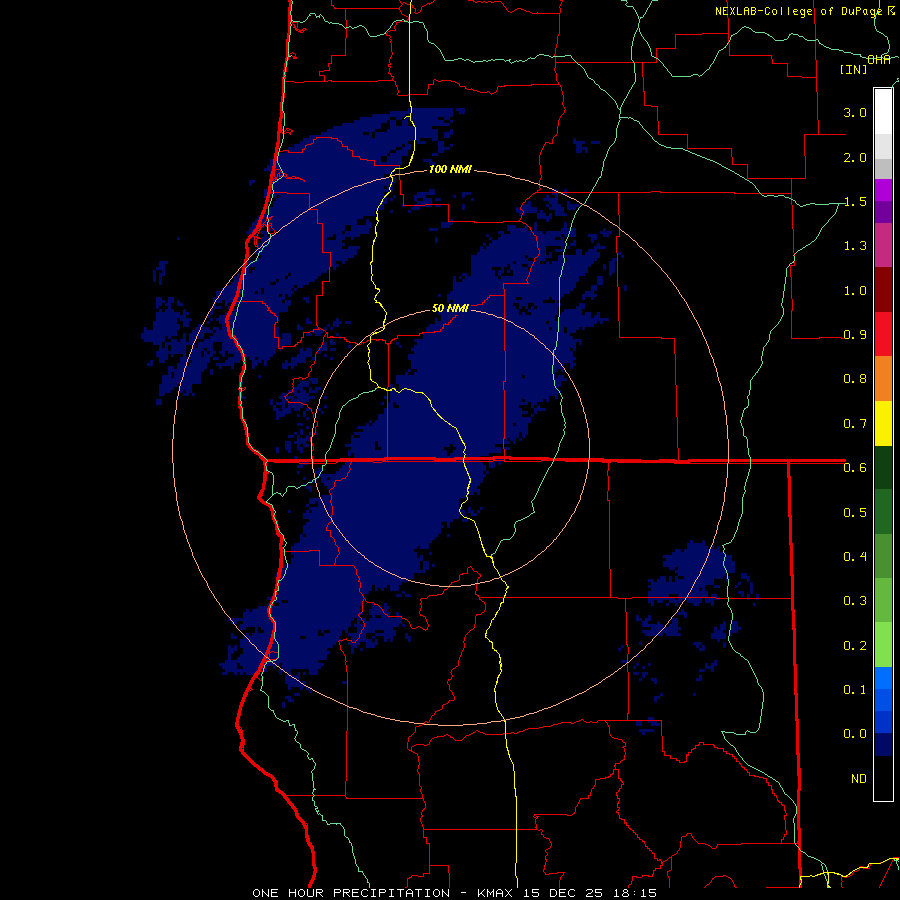Screen dimensions: 900x900
Task: Click the 'KMAX' radar site identifier
Action: [497, 893]
